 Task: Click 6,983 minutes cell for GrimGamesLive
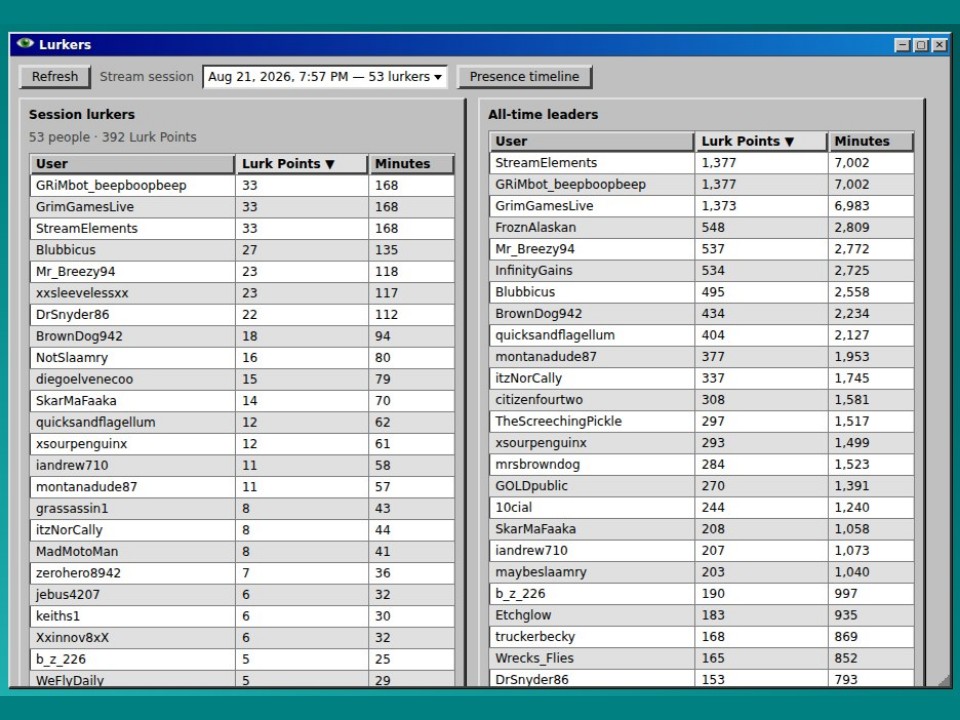(871, 206)
